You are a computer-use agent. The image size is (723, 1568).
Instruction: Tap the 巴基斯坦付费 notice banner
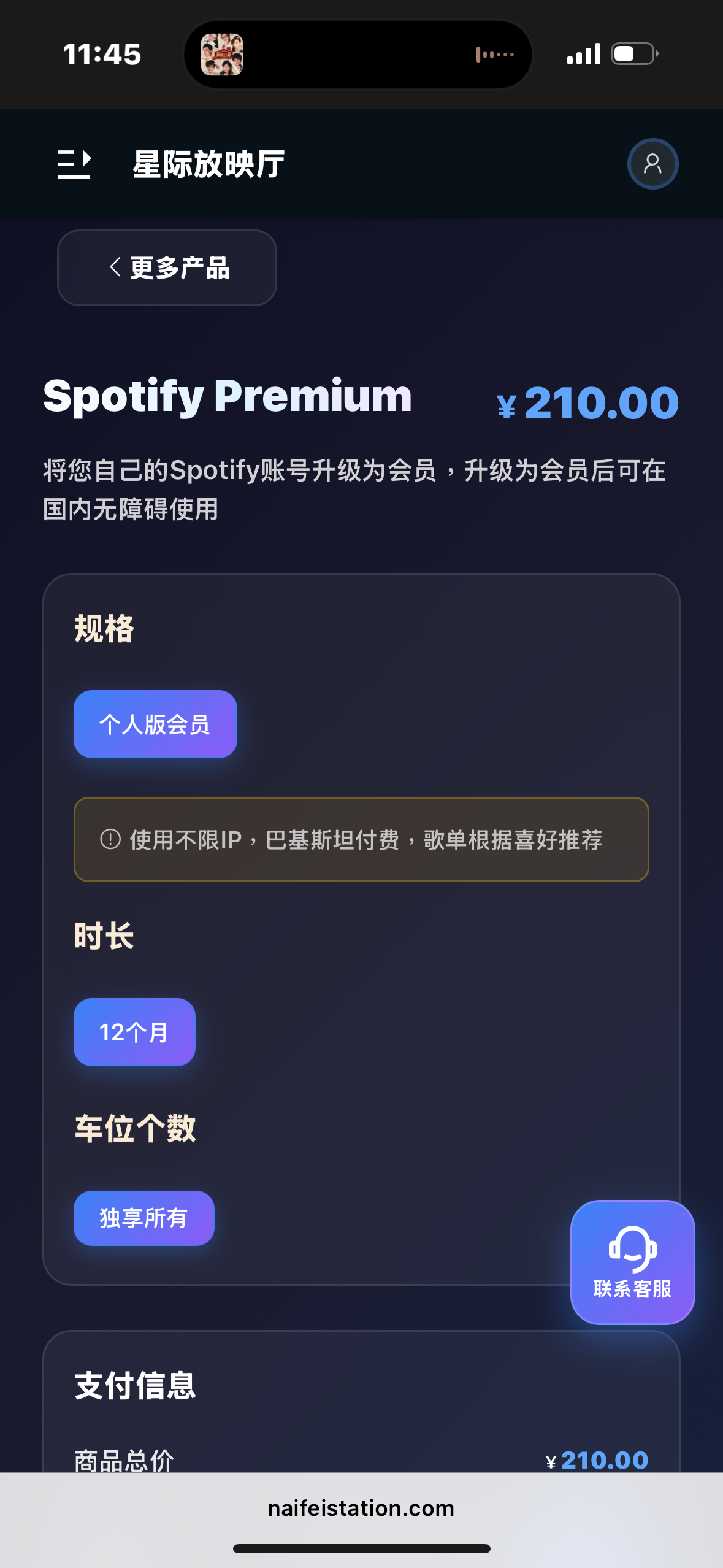361,839
